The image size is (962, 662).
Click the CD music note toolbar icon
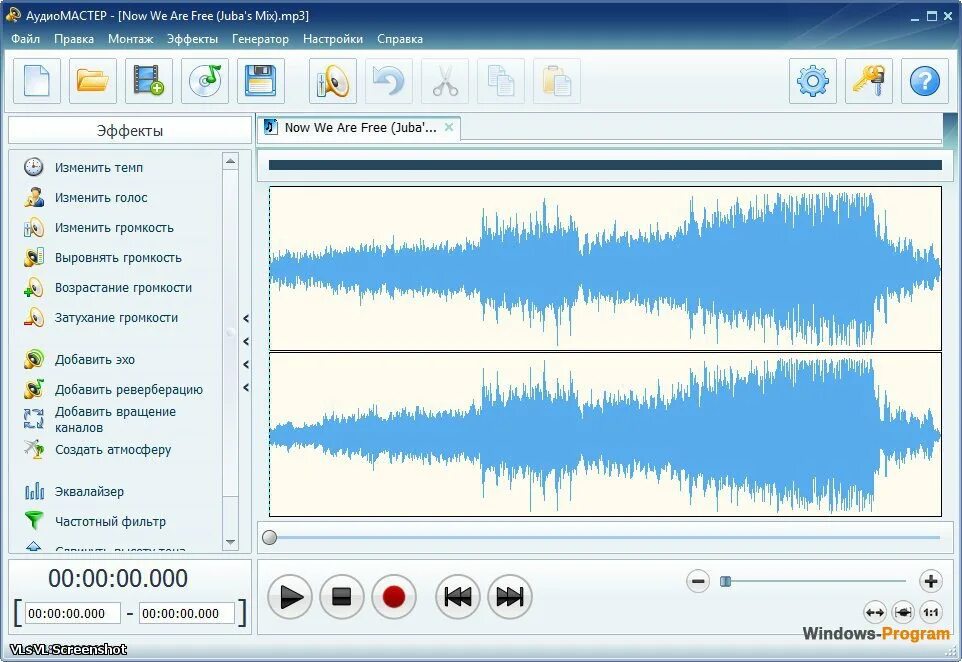coord(205,81)
